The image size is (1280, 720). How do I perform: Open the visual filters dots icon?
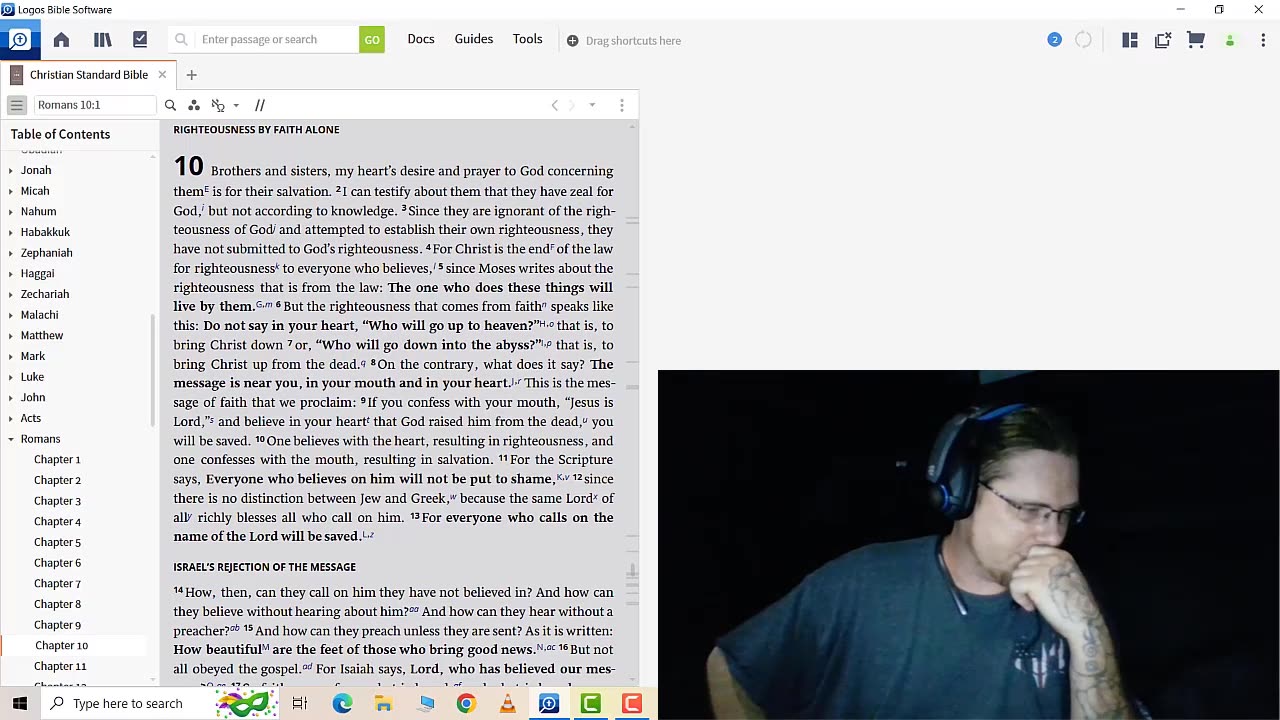(x=193, y=105)
